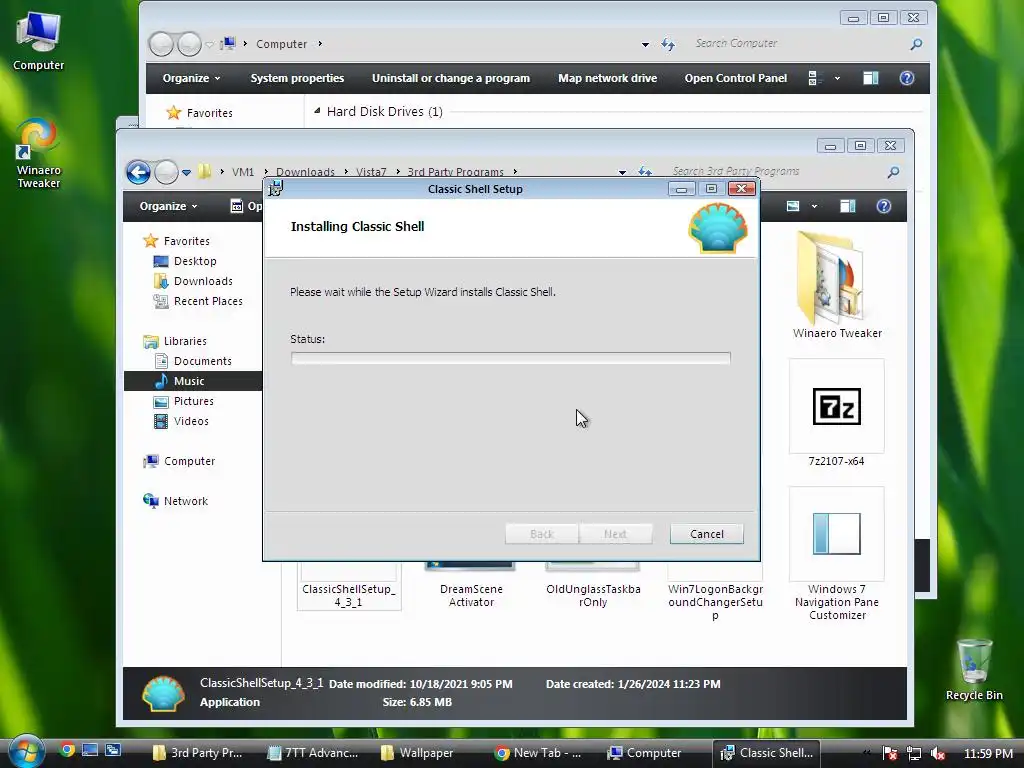Image resolution: width=1024 pixels, height=768 pixels.
Task: Click Map network drive
Action: (x=607, y=78)
